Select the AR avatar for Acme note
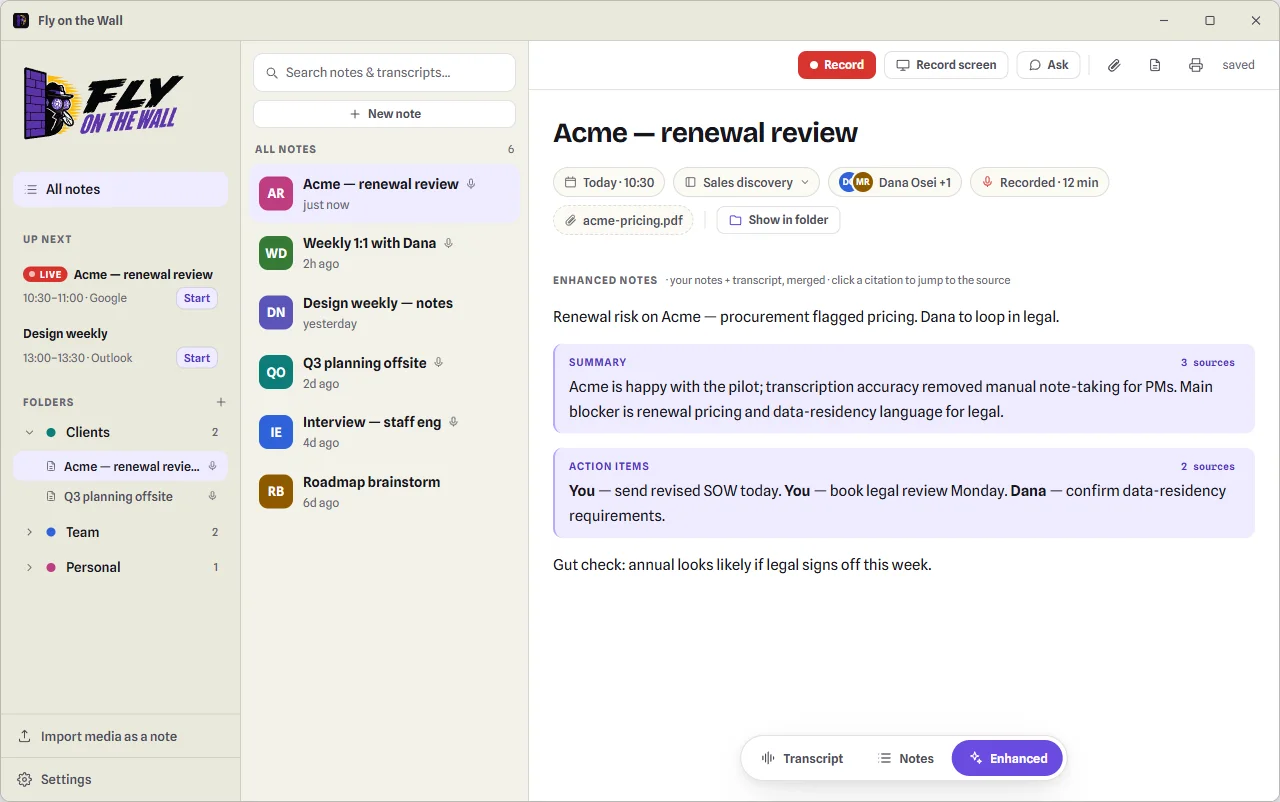The image size is (1280, 802). 276,194
